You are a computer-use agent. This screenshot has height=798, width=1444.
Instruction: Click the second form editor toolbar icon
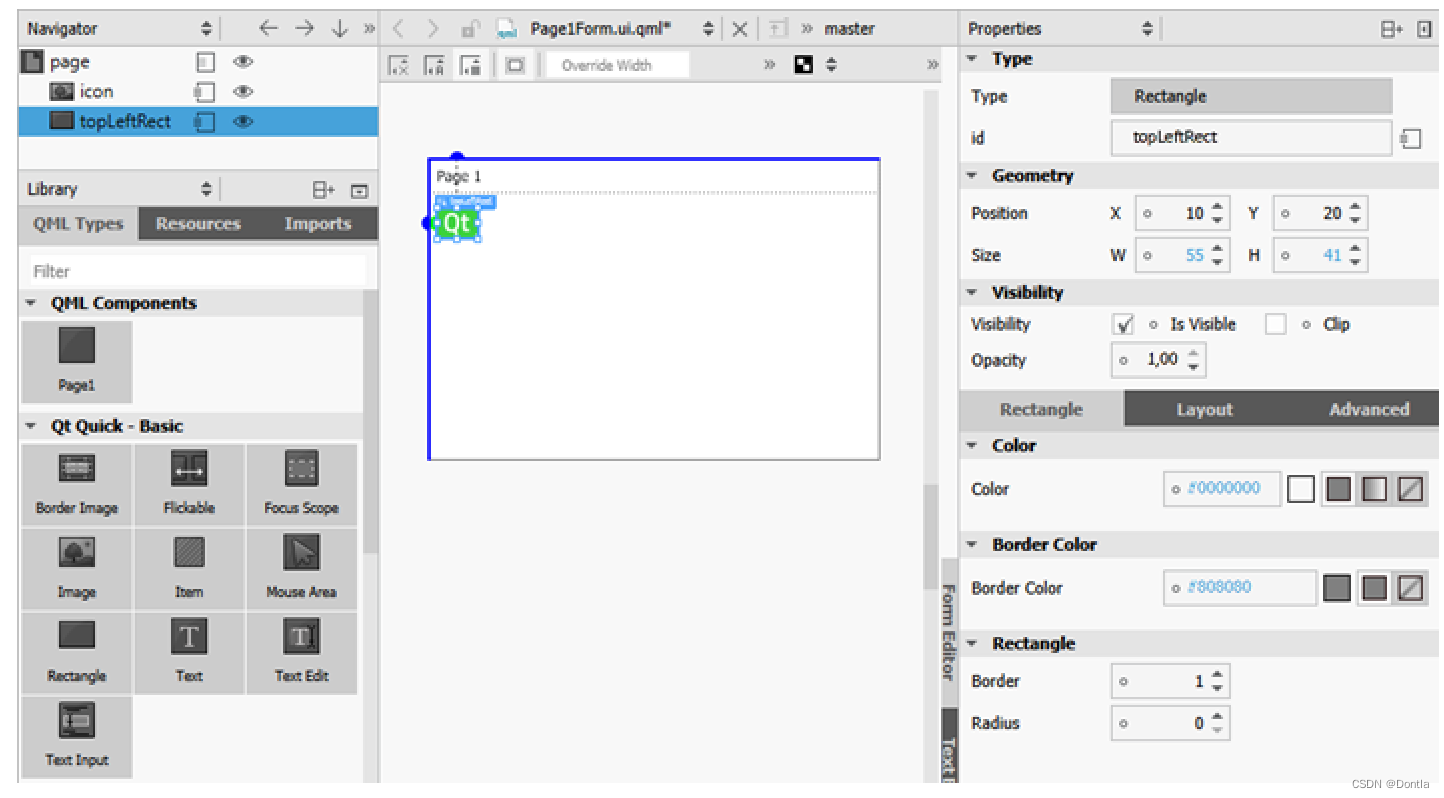coord(434,66)
